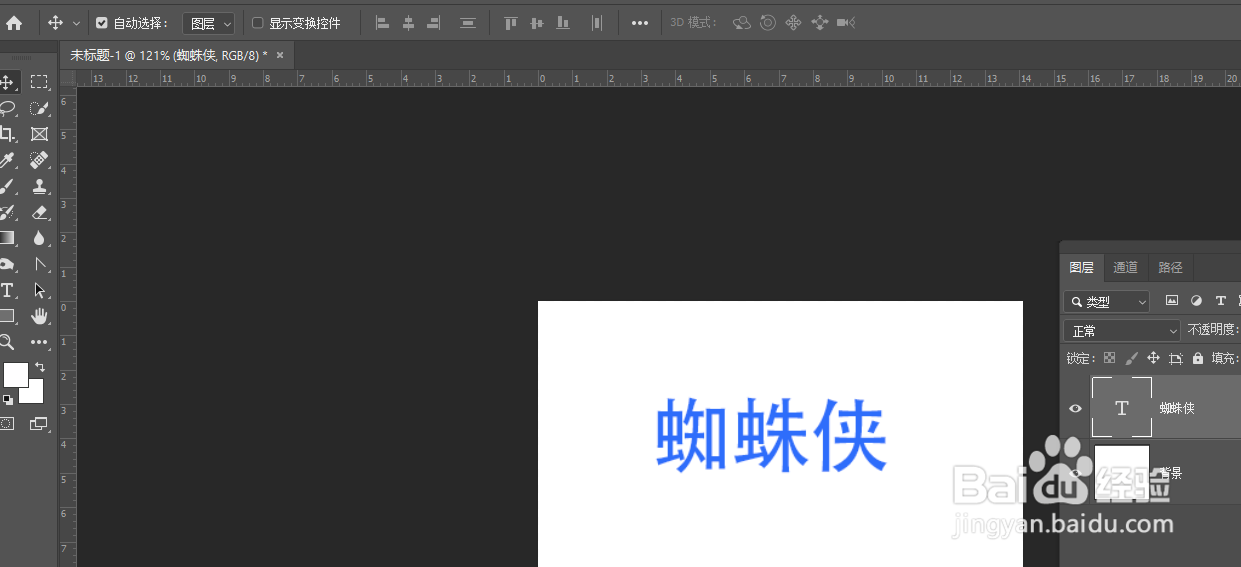Image resolution: width=1241 pixels, height=567 pixels.
Task: Select the Hand tool
Action: pyautogui.click(x=39, y=316)
